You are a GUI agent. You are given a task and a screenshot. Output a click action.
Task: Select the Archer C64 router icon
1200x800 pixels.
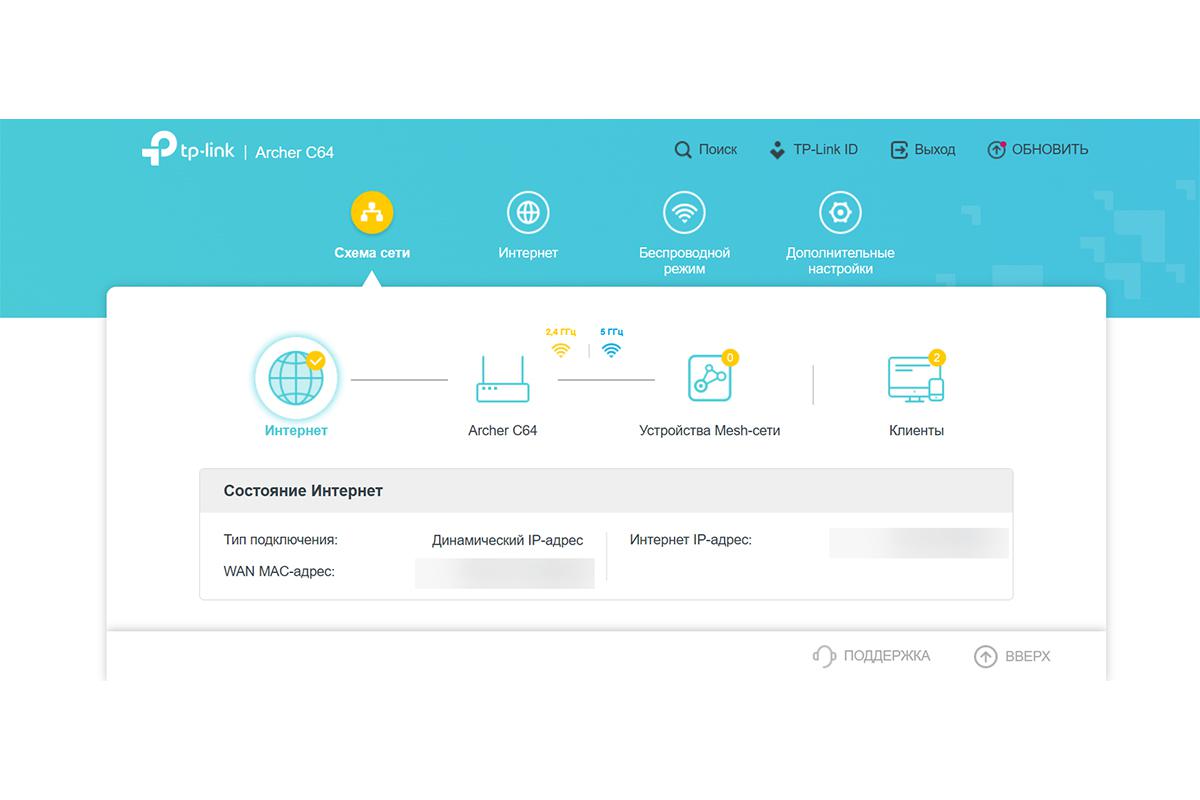tap(503, 379)
